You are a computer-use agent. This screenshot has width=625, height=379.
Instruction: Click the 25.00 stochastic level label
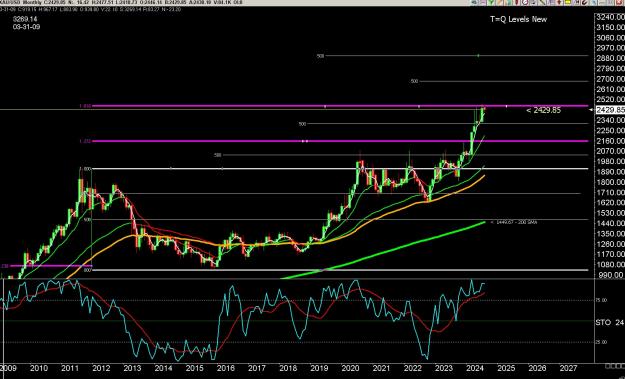pyautogui.click(x=602, y=342)
